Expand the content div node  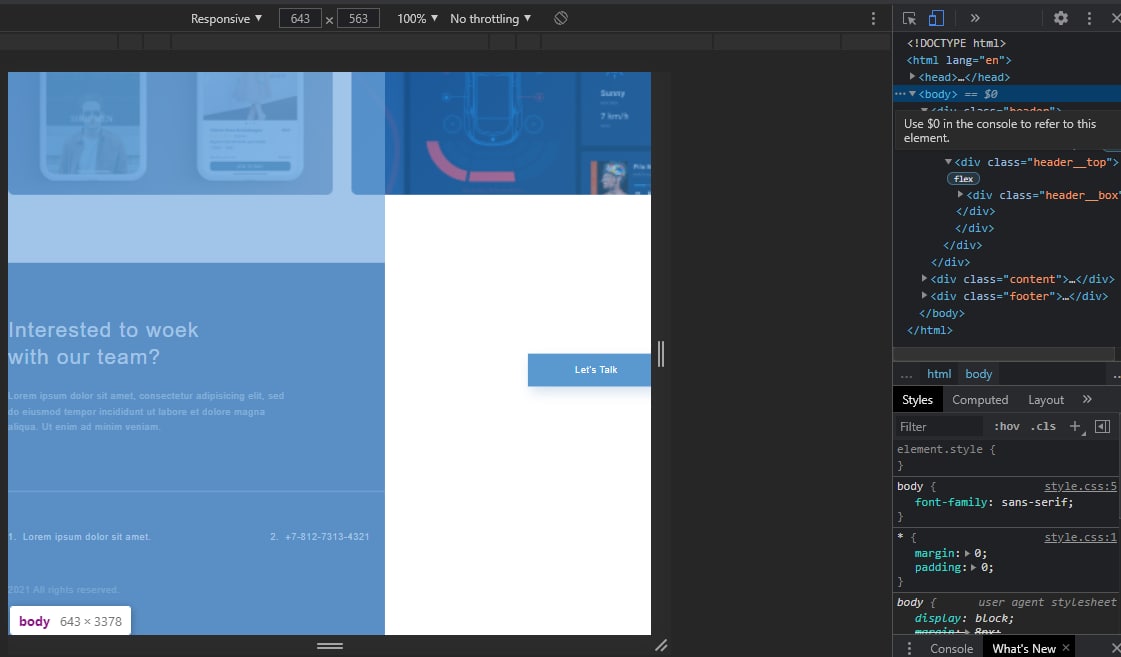924,279
